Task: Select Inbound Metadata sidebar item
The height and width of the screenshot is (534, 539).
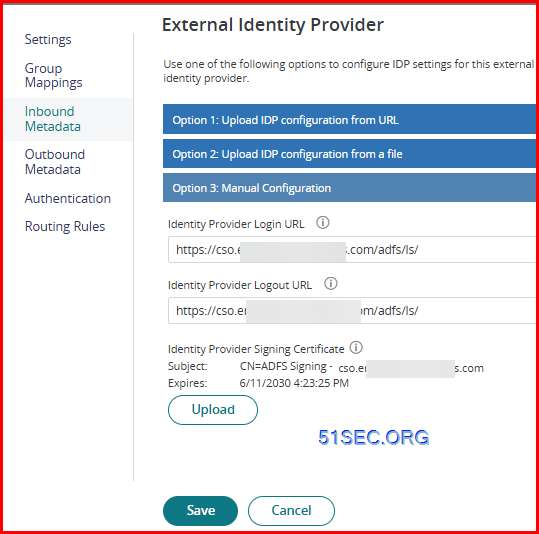Action: [x=53, y=119]
